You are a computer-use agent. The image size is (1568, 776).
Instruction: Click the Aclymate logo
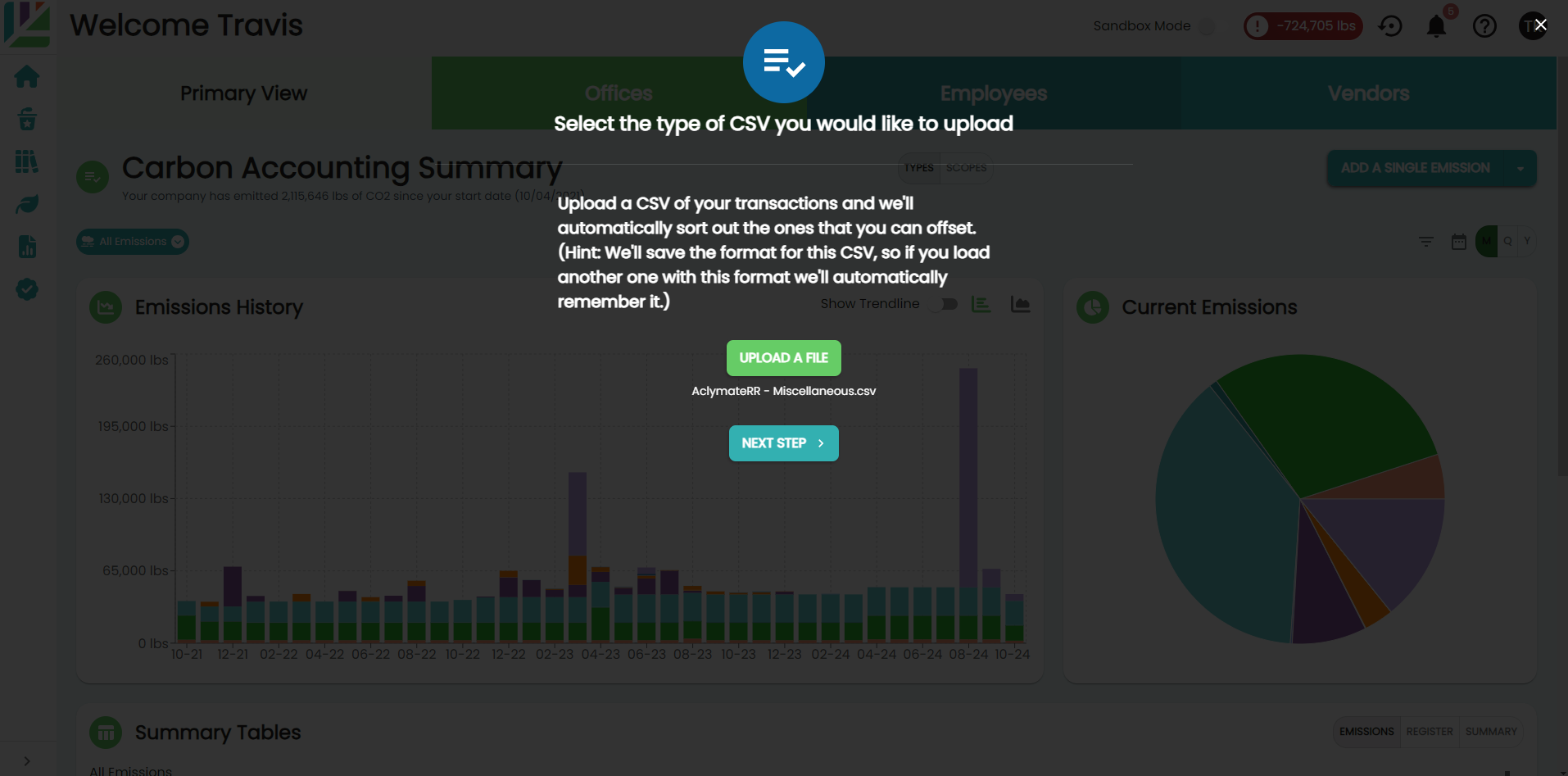27,23
